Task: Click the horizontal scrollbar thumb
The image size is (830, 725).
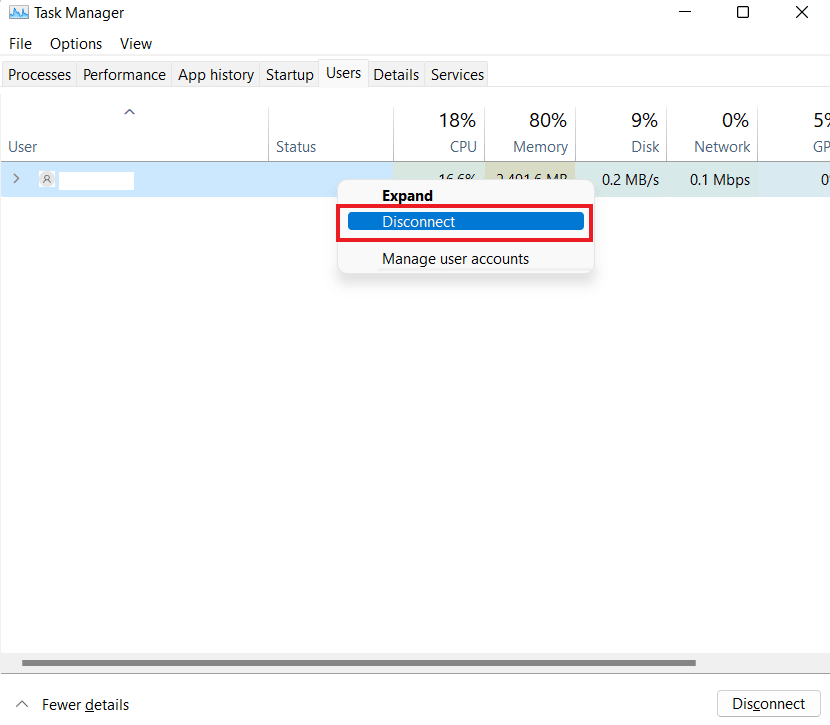Action: pyautogui.click(x=358, y=663)
